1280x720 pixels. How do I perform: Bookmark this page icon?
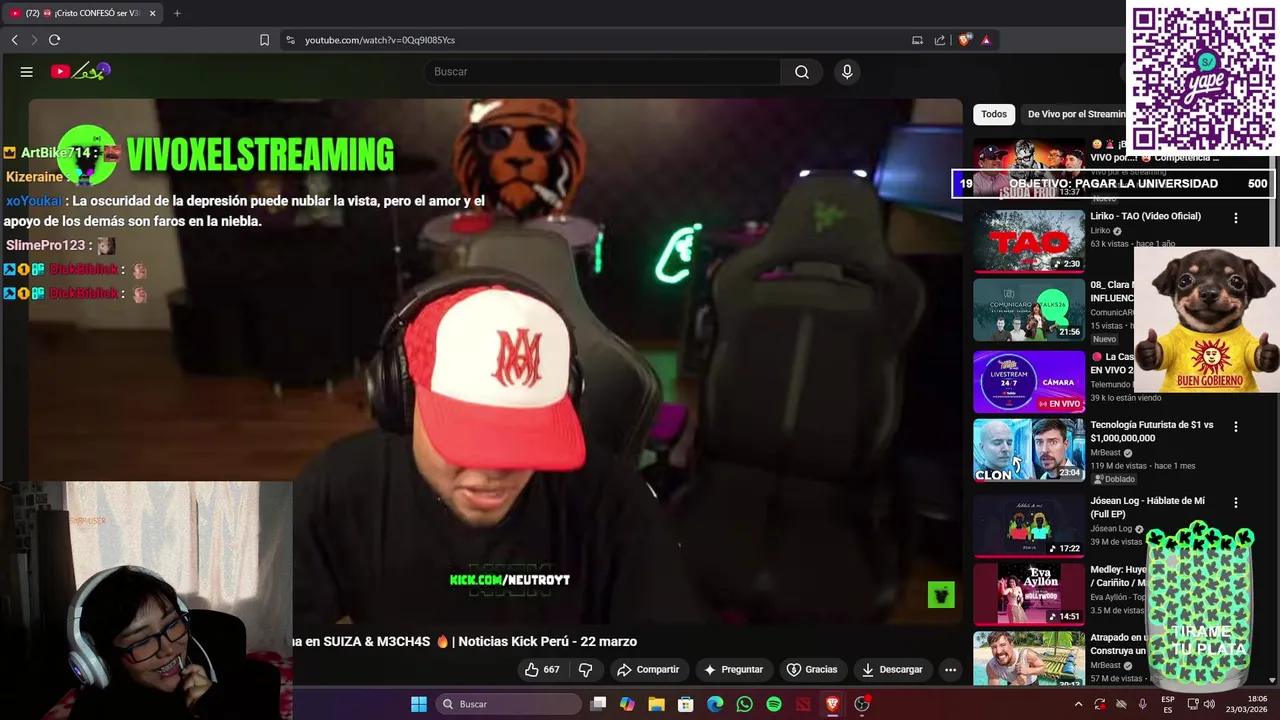[x=264, y=40]
